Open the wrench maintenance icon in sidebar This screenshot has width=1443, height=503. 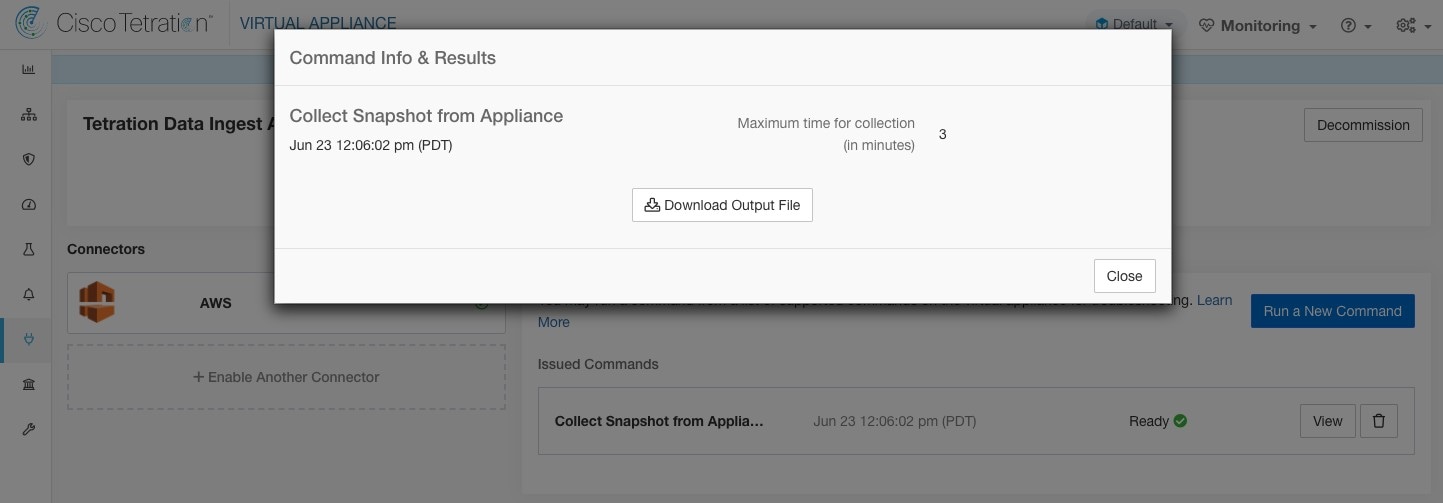pyautogui.click(x=28, y=429)
